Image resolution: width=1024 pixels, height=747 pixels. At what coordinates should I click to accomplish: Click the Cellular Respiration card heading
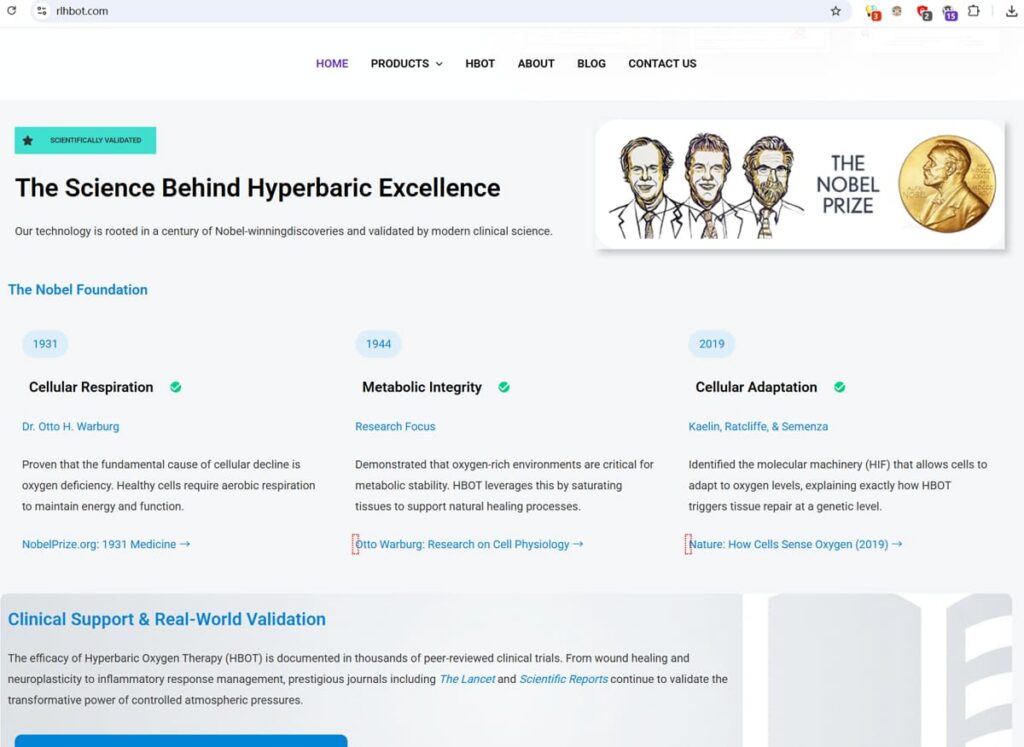point(91,387)
